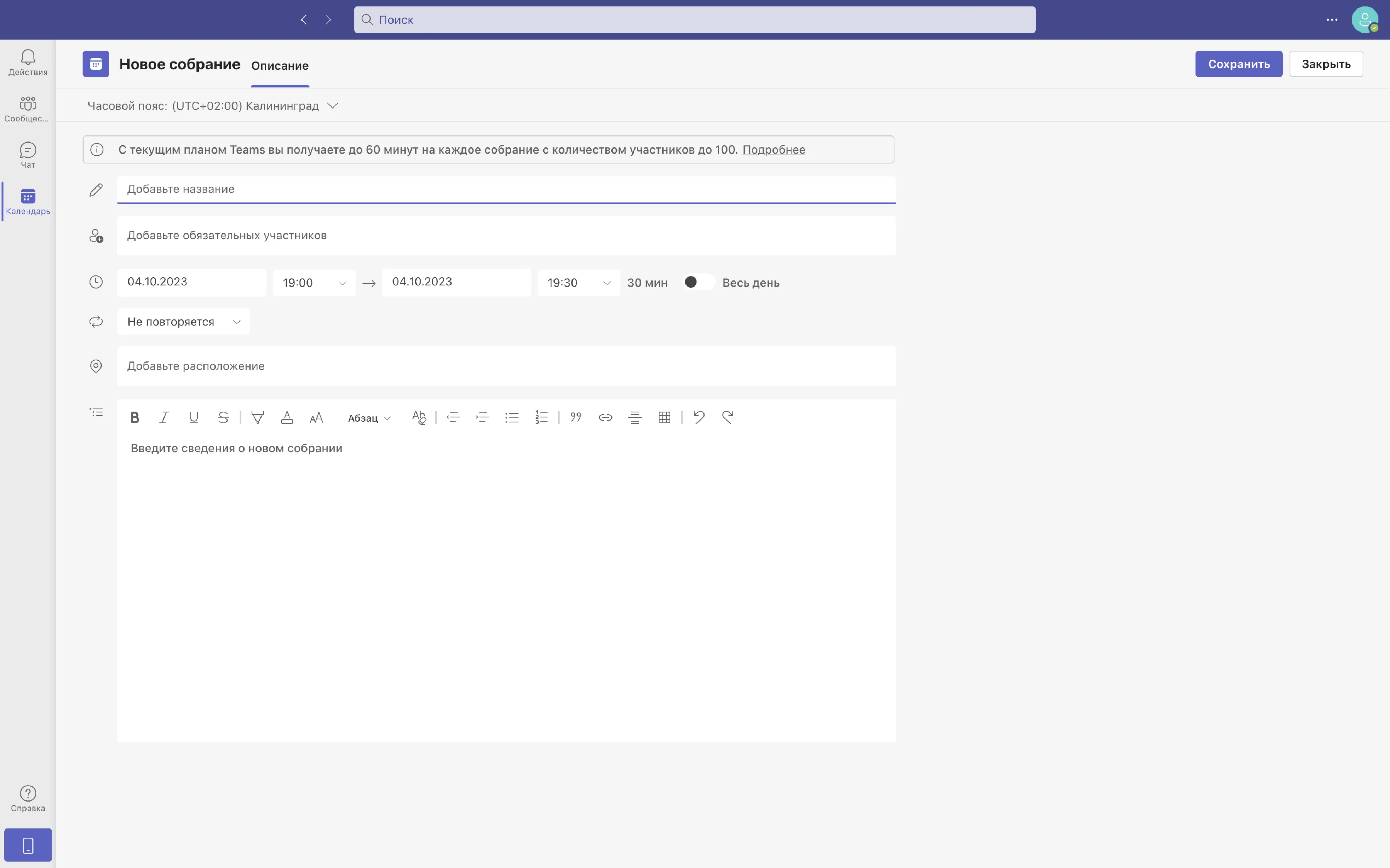Screen dimensions: 1390x868
Task: Insert a horizontal rule
Action: [x=635, y=417]
